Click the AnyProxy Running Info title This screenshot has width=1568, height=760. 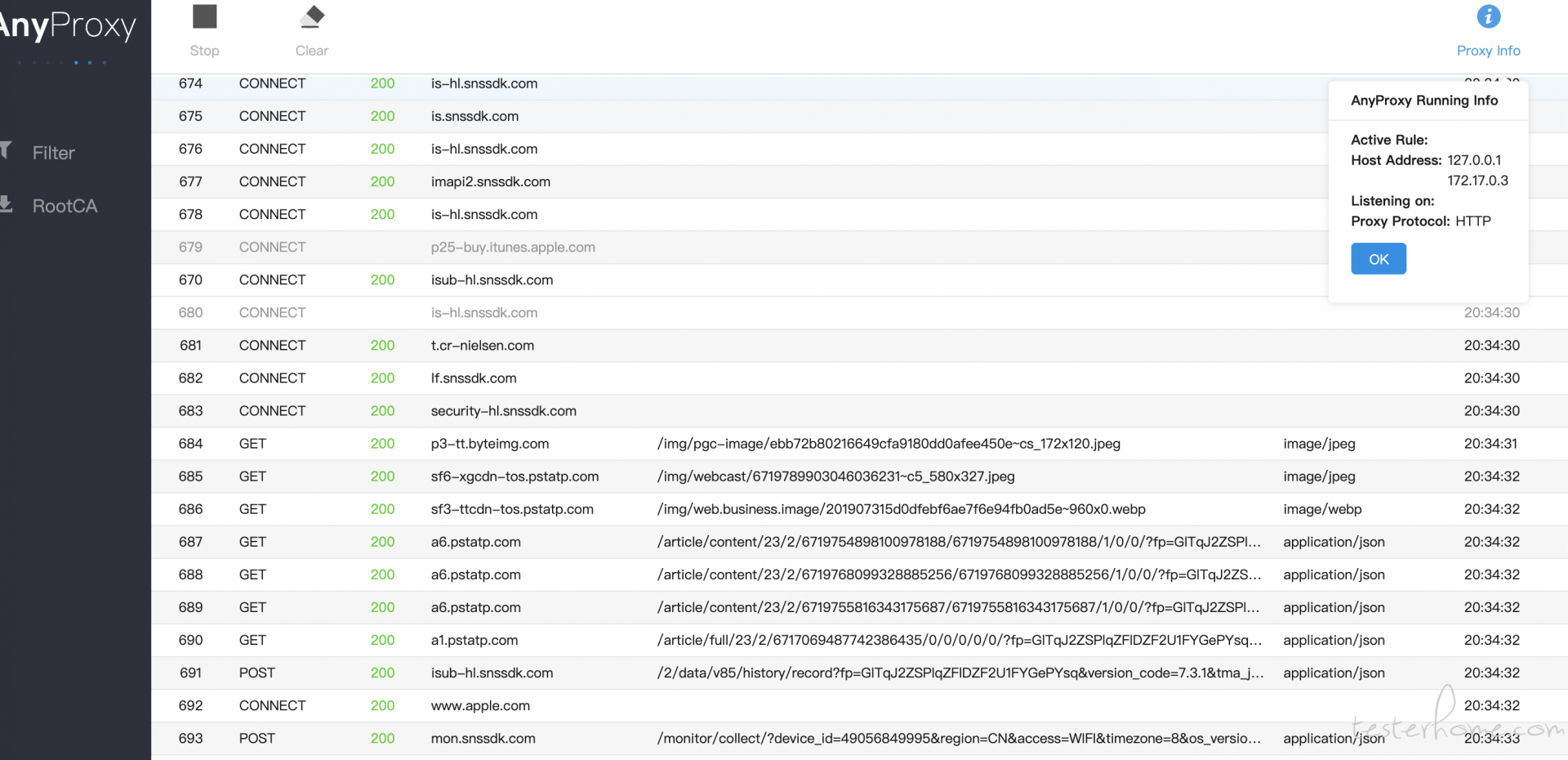point(1424,101)
